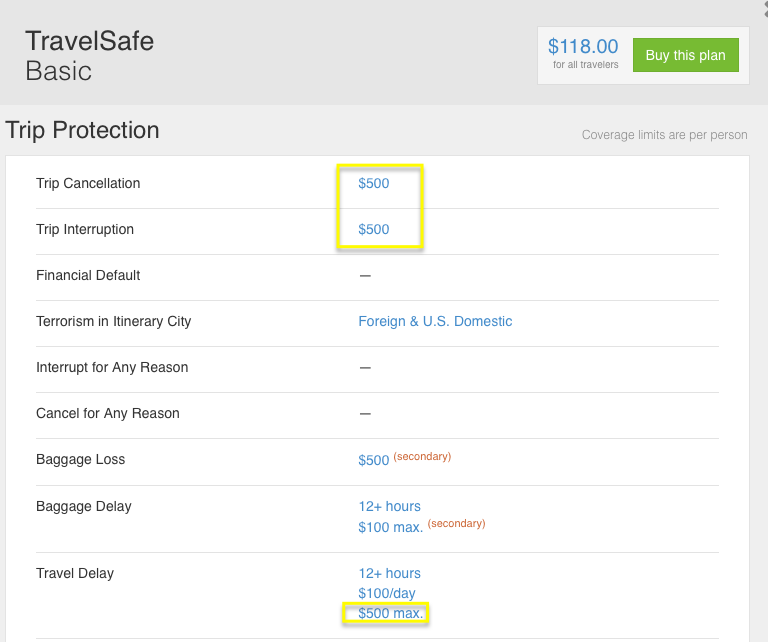Click the Cancel for Any Reason label
768x642 pixels.
(x=108, y=413)
